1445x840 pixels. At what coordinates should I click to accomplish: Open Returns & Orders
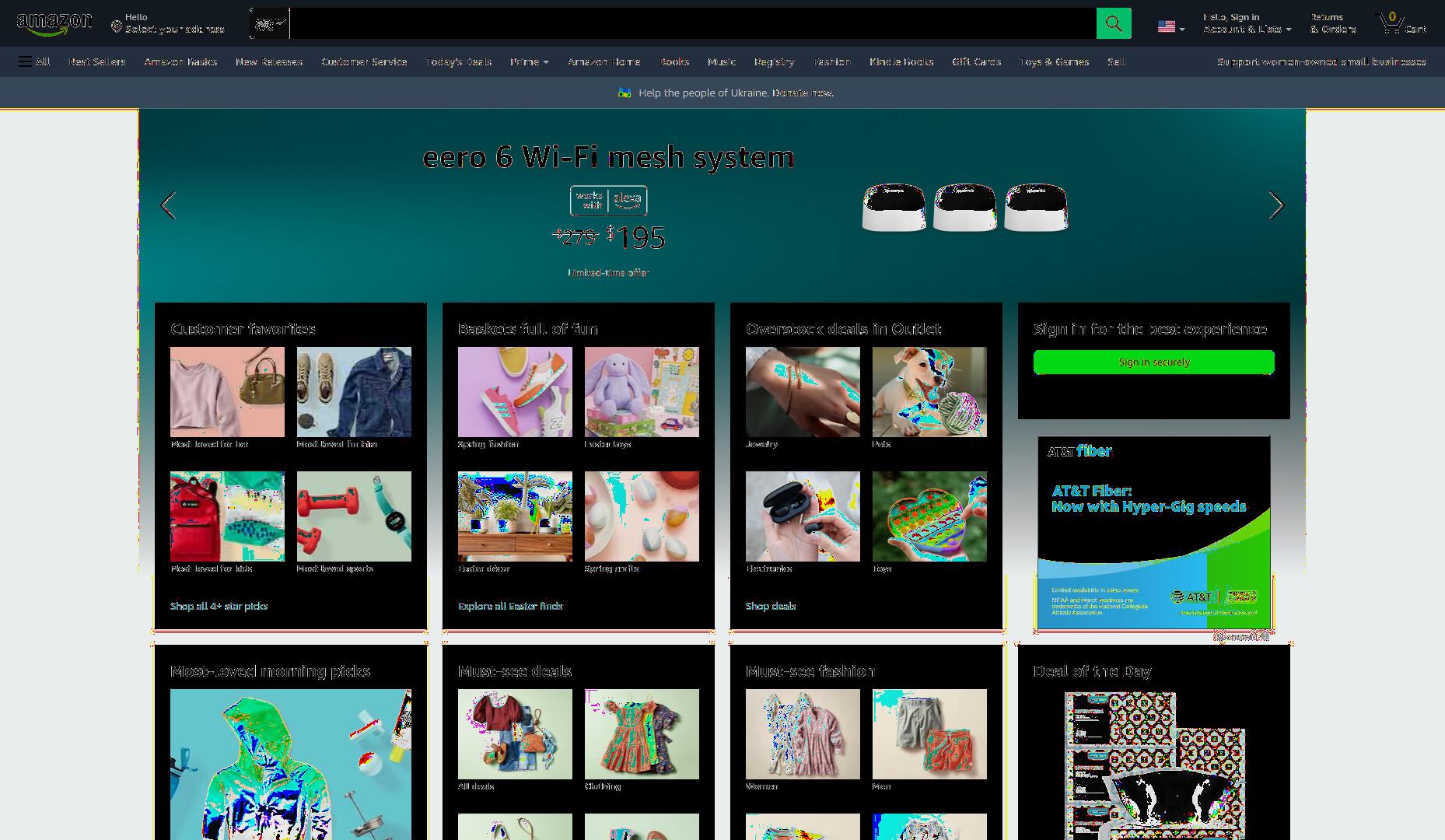pyautogui.click(x=1333, y=23)
